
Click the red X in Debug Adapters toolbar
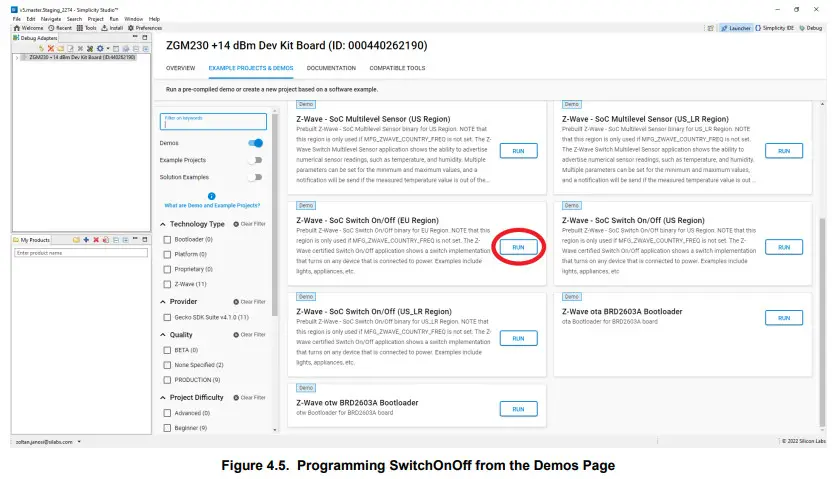51,48
